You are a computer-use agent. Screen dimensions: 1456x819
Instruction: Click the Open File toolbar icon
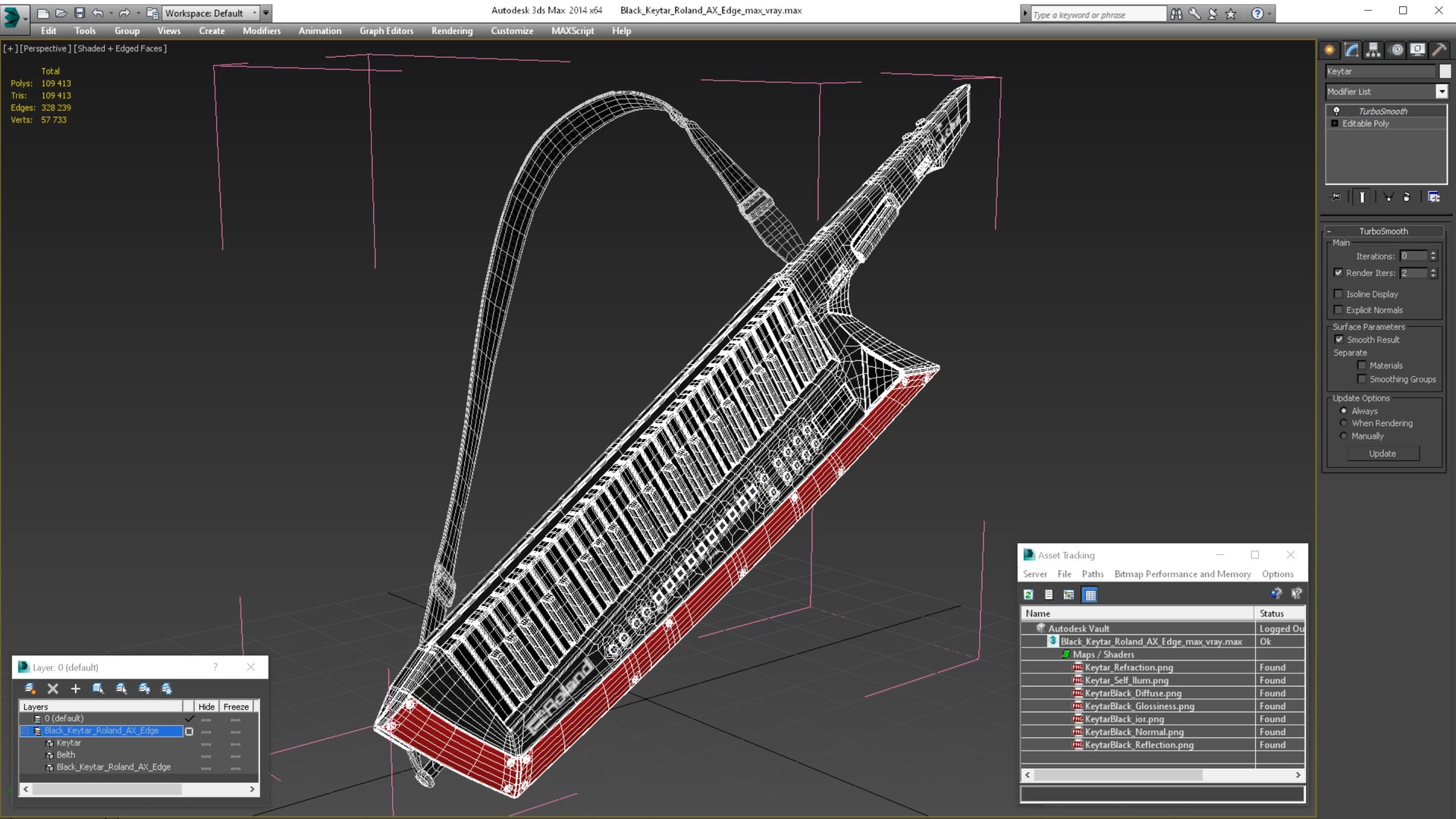[x=61, y=13]
